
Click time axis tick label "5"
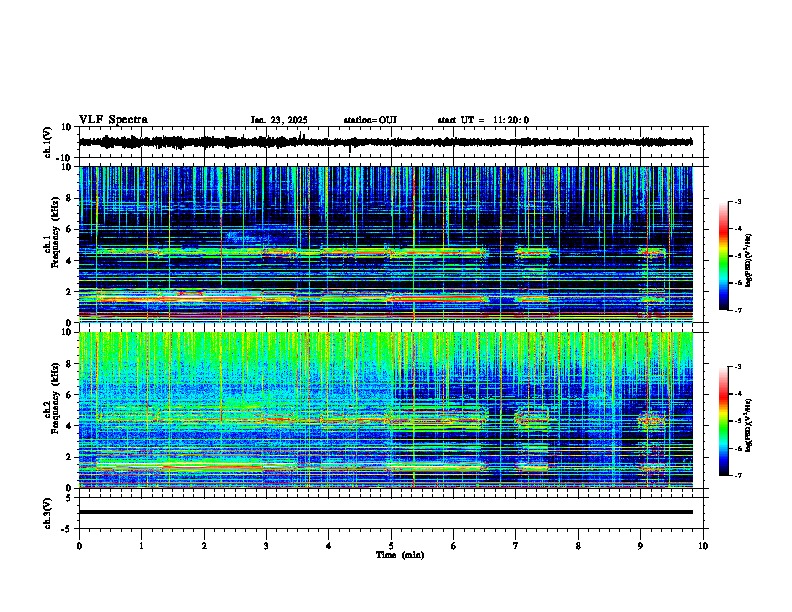[x=391, y=546]
